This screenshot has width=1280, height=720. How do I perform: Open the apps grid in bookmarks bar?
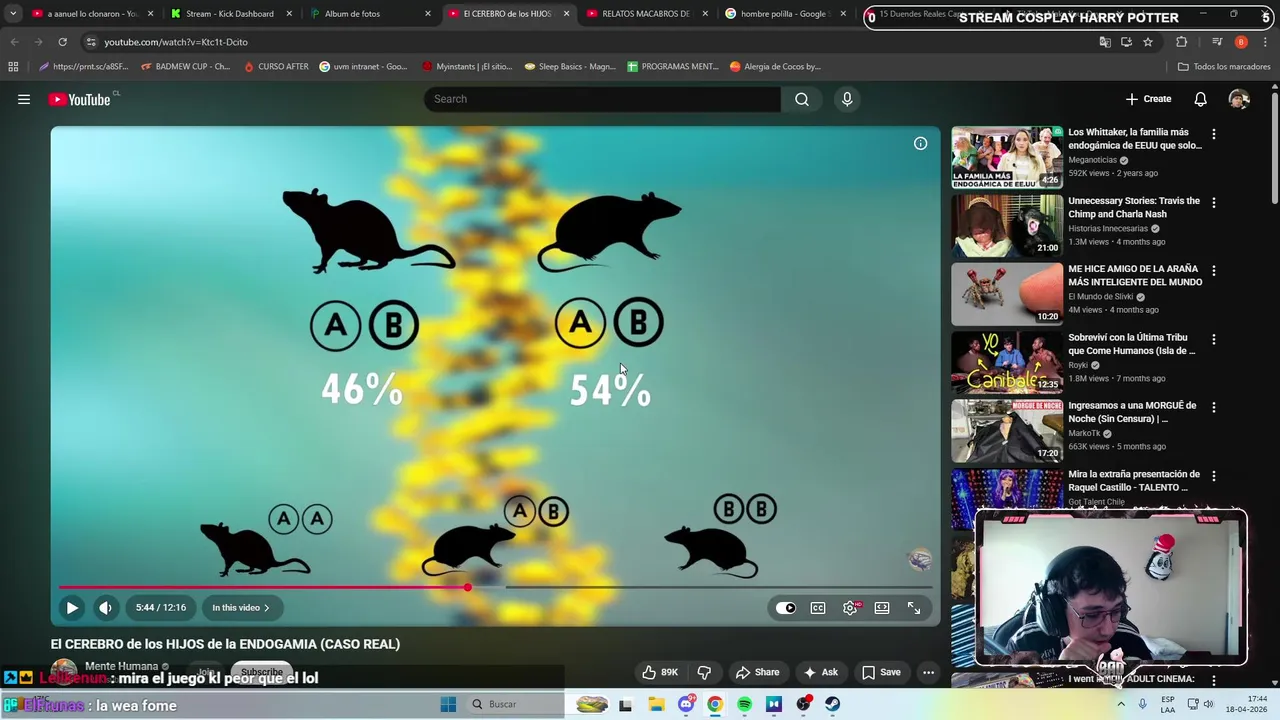(13, 67)
